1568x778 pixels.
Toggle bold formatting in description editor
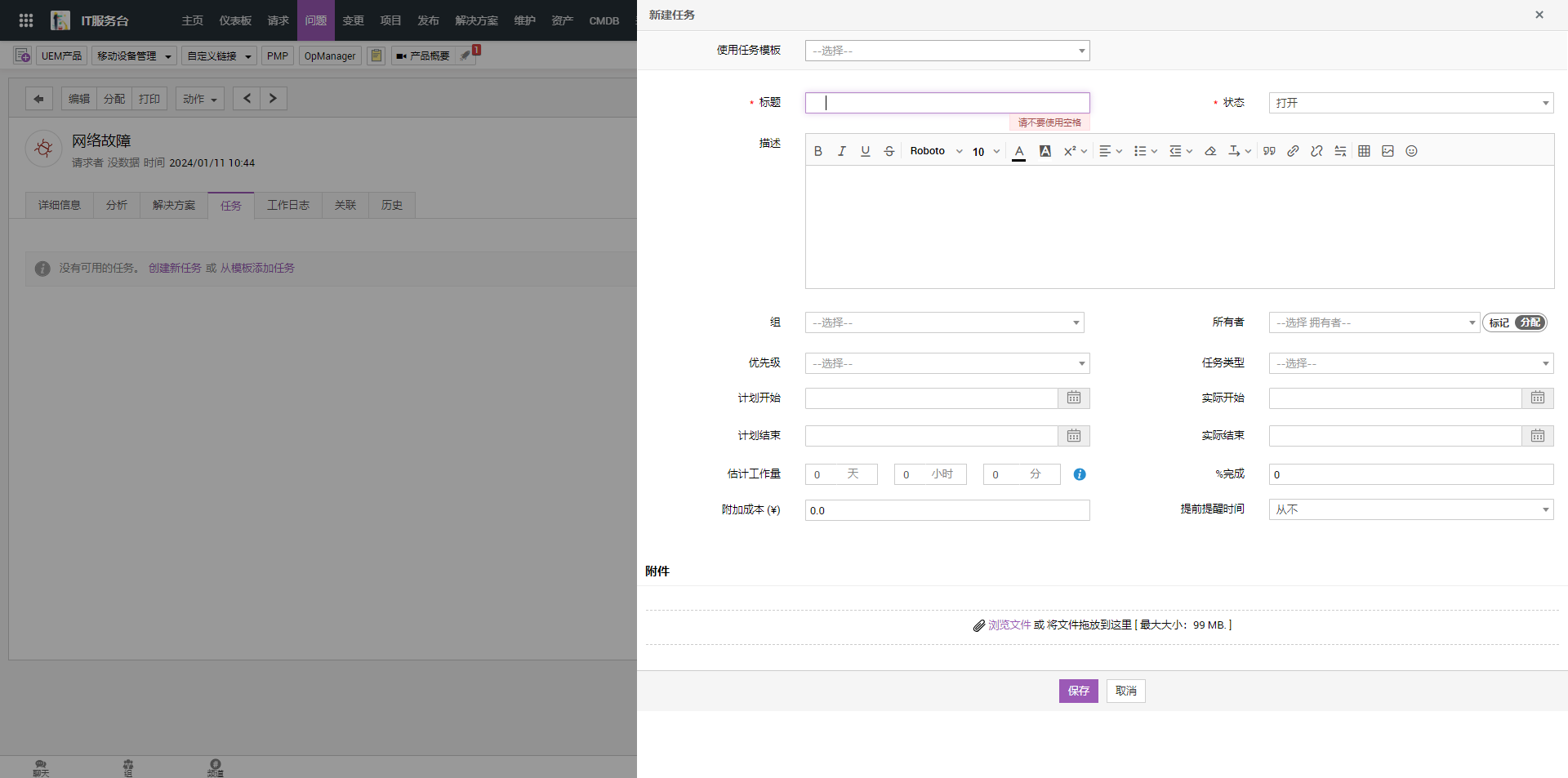[x=817, y=151]
